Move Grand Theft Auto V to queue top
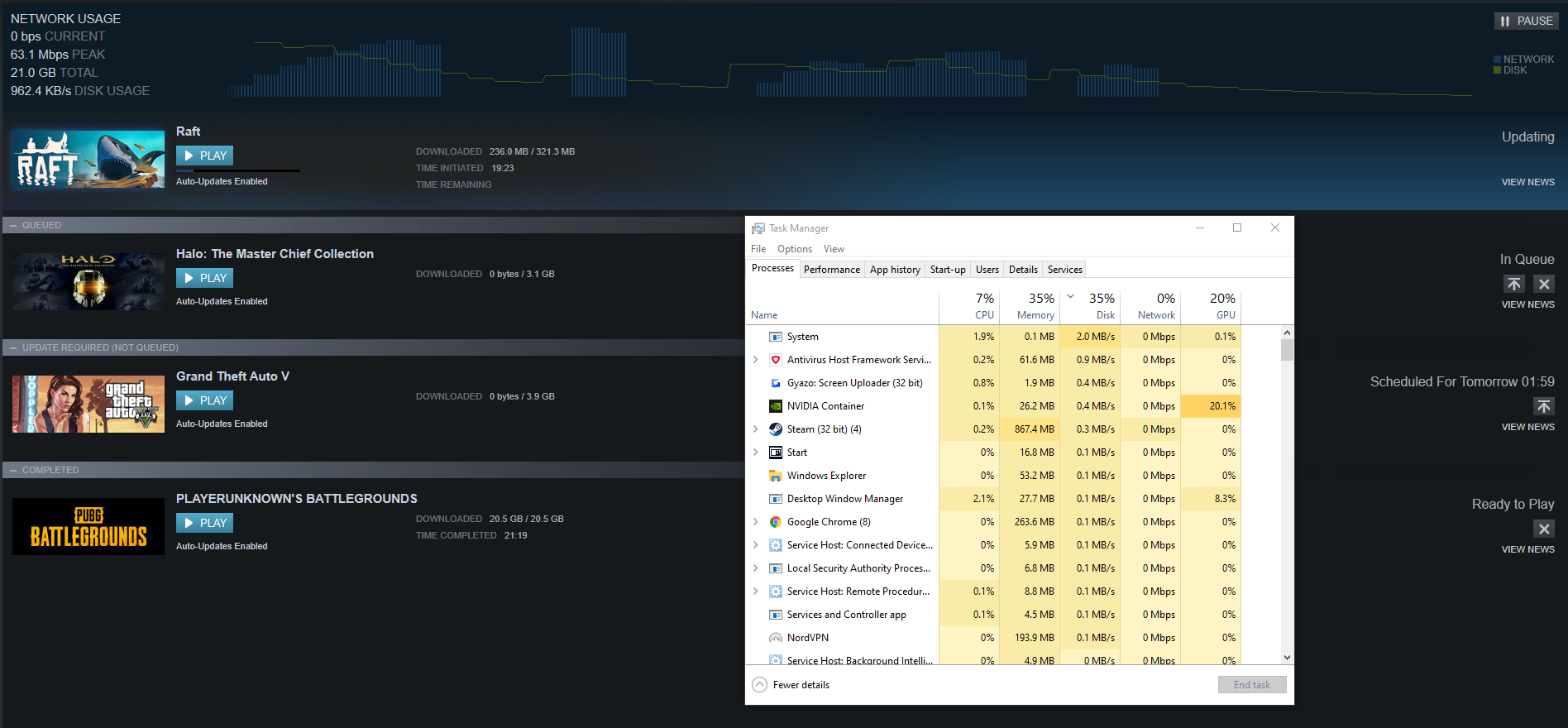1568x728 pixels. point(1544,406)
